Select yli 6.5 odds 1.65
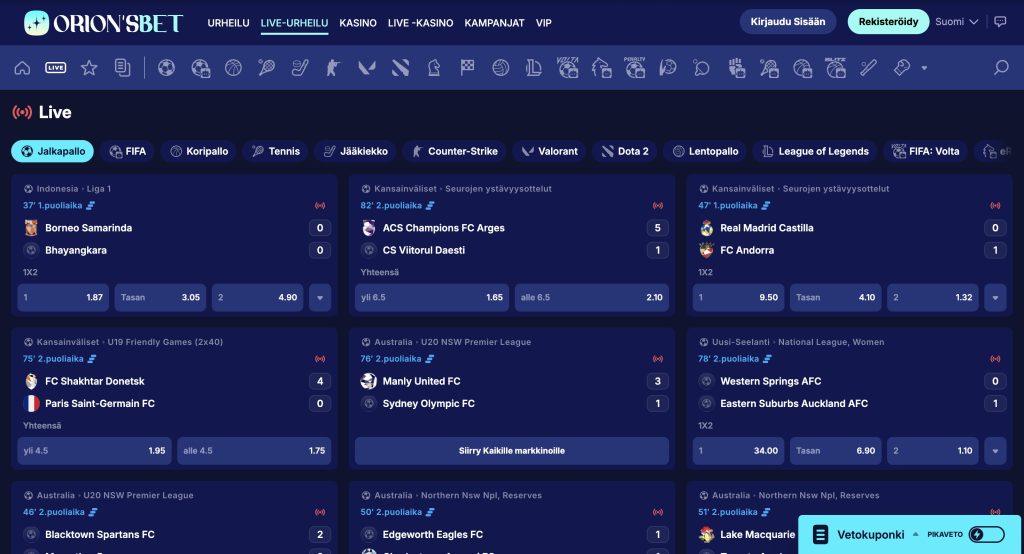This screenshot has height=554, width=1024. [432, 297]
